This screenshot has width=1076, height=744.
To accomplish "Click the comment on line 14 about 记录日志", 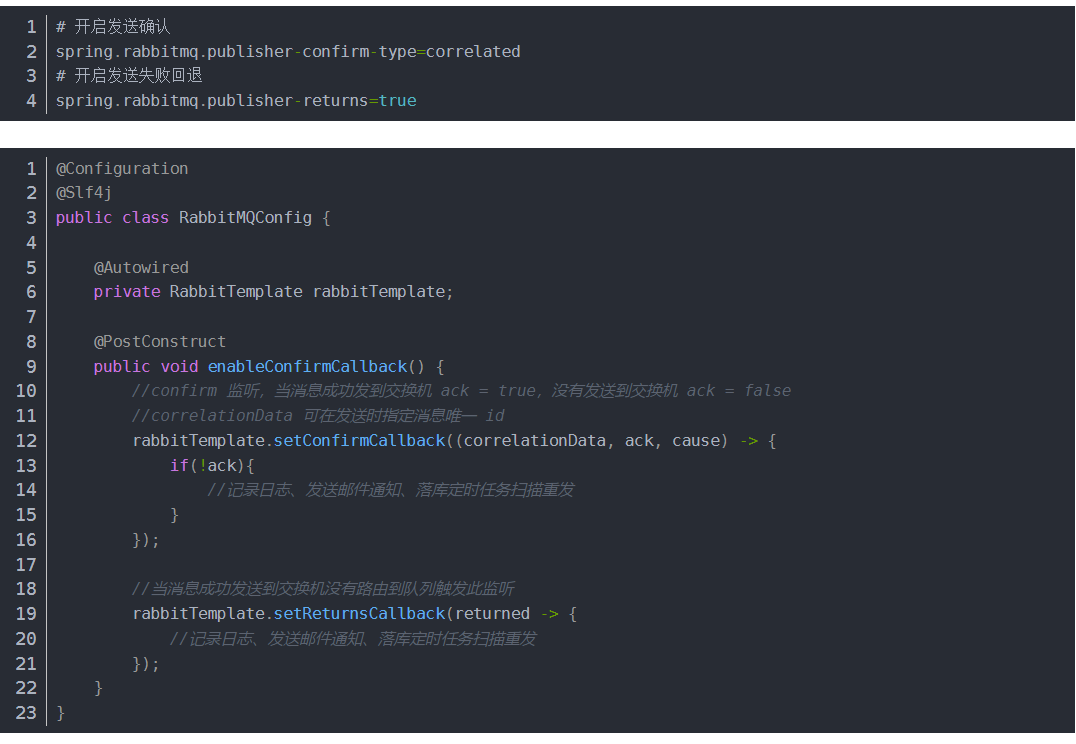I will (x=390, y=490).
